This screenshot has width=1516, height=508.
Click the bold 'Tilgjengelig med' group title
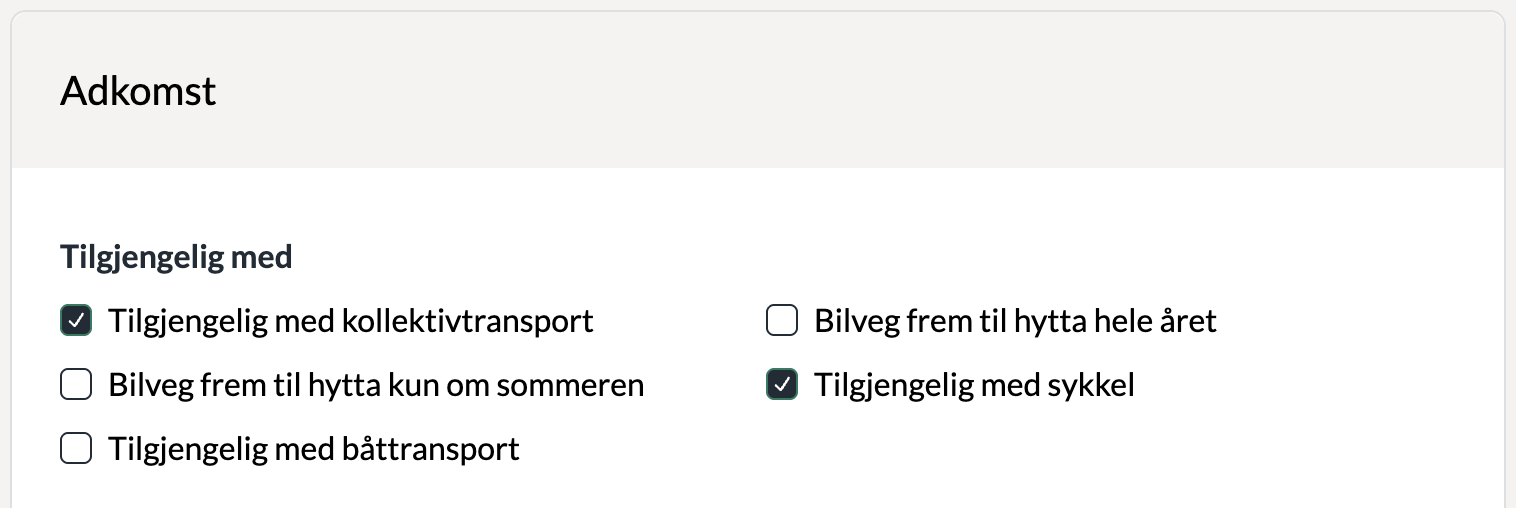point(176,257)
